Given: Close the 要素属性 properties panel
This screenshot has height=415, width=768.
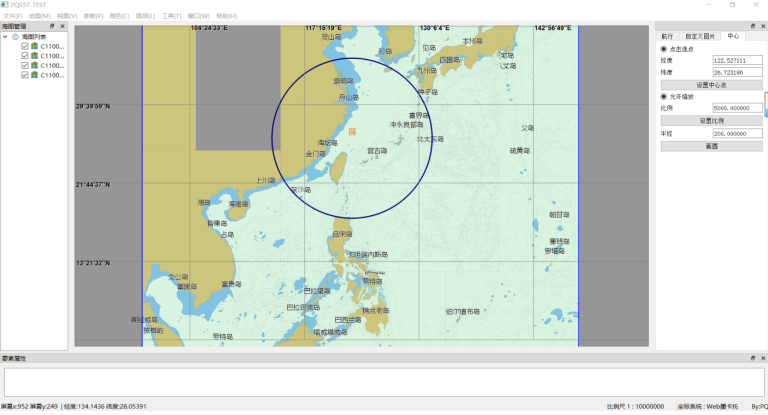Looking at the screenshot, I should [762, 357].
